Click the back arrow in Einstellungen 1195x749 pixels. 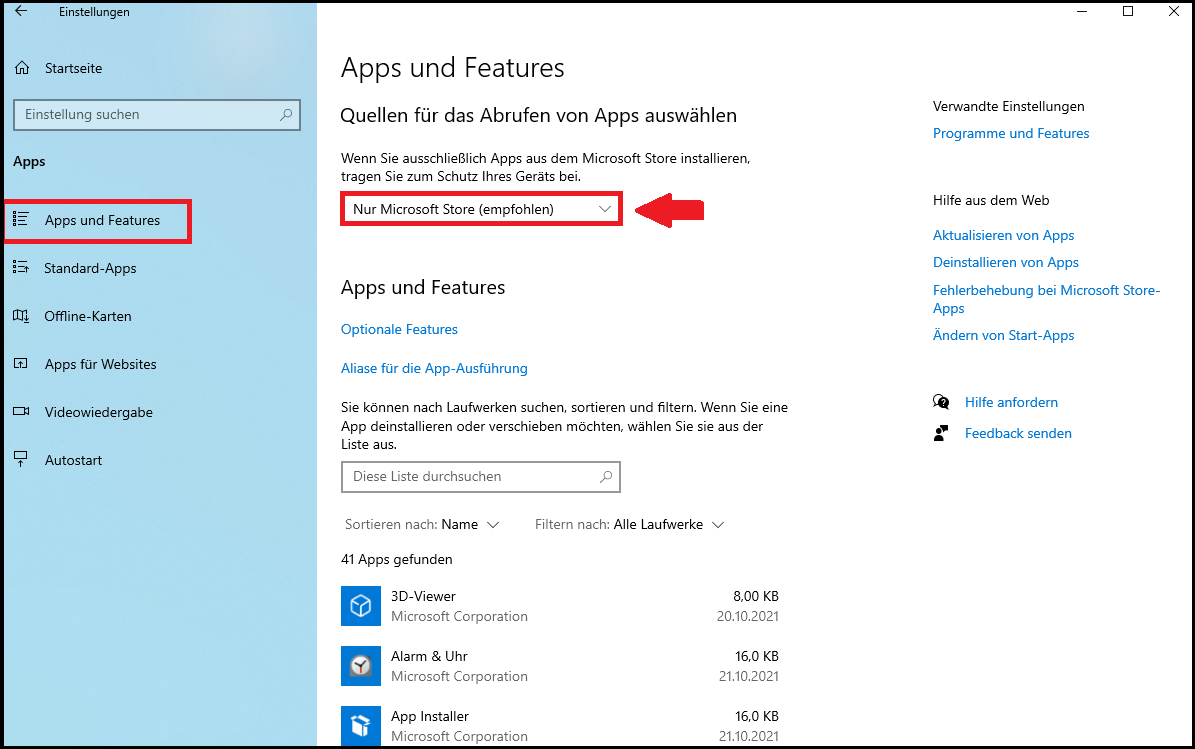point(21,11)
